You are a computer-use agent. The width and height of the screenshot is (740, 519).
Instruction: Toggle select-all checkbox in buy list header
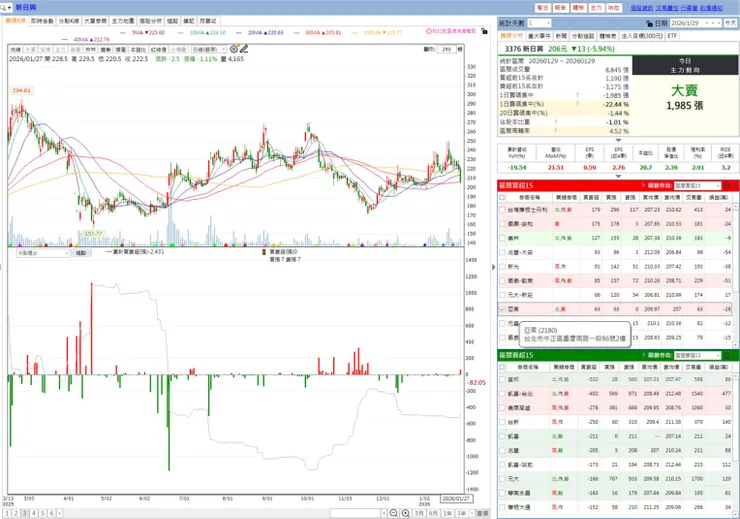pos(502,197)
